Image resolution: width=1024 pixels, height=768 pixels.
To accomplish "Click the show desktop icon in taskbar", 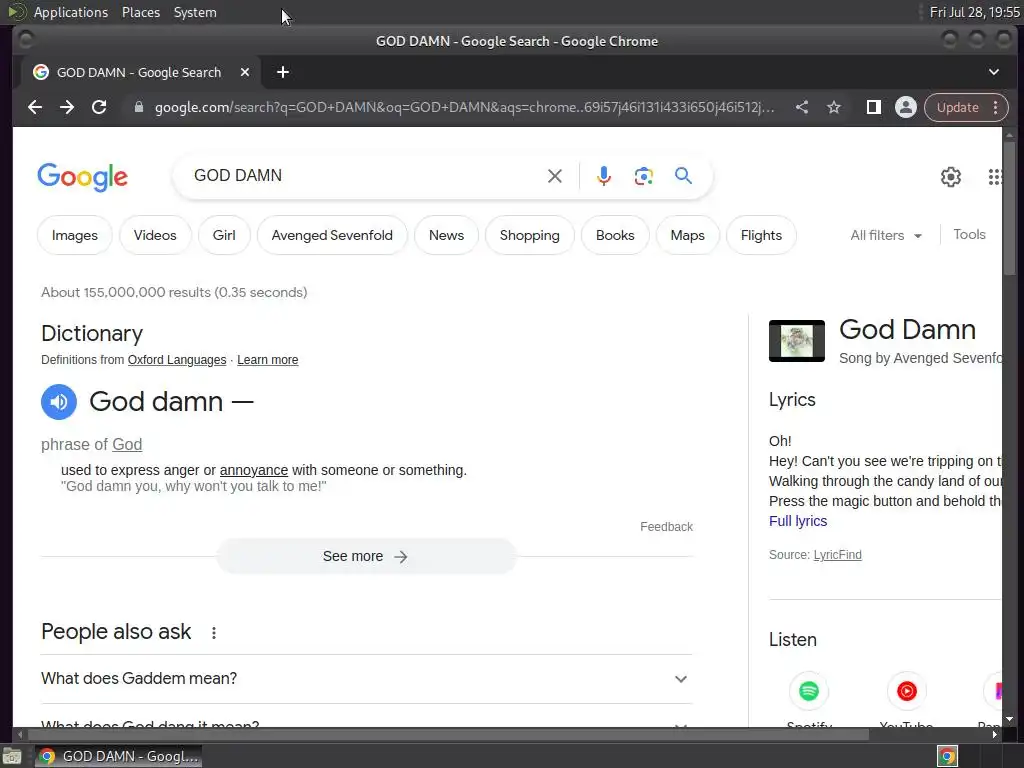I will 12,756.
